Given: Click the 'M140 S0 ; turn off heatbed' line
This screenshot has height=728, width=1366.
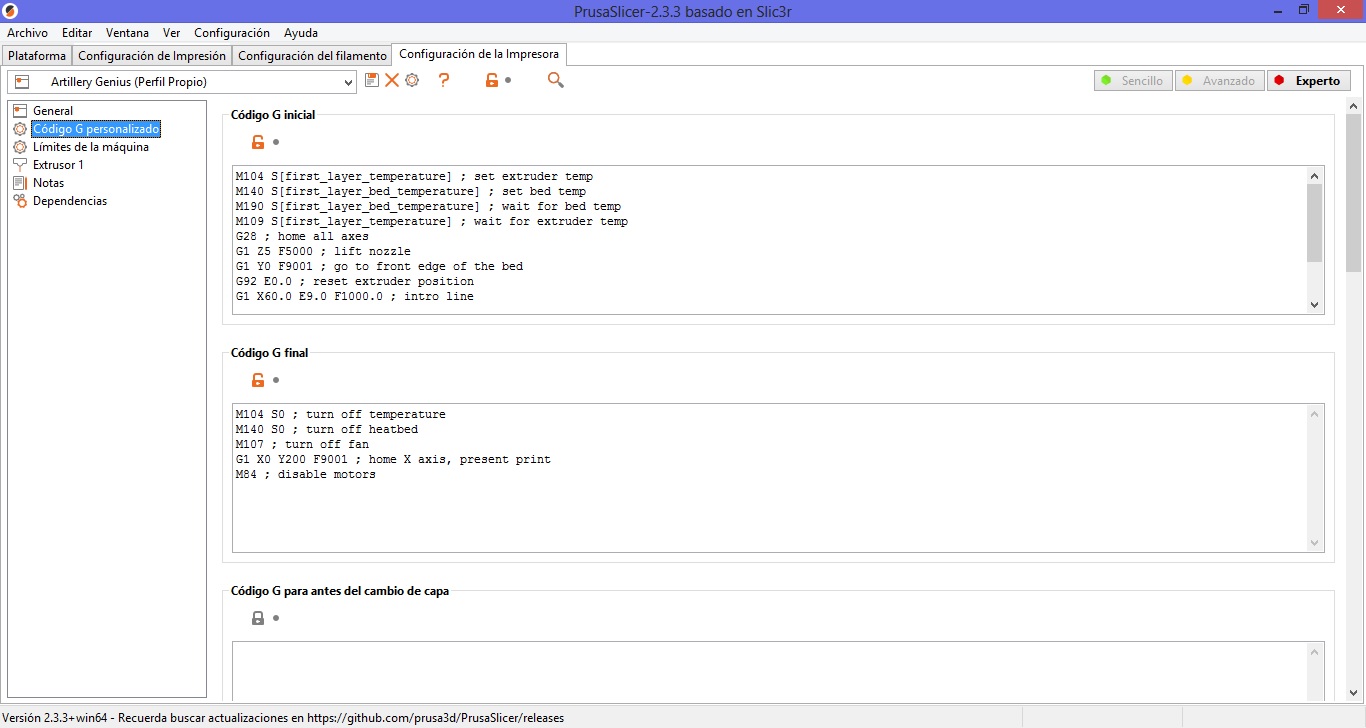Looking at the screenshot, I should coord(327,429).
